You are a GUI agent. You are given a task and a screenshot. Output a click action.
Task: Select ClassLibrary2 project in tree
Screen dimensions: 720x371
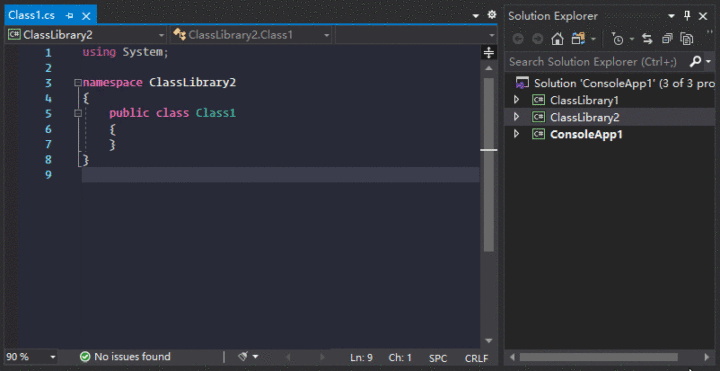585,117
